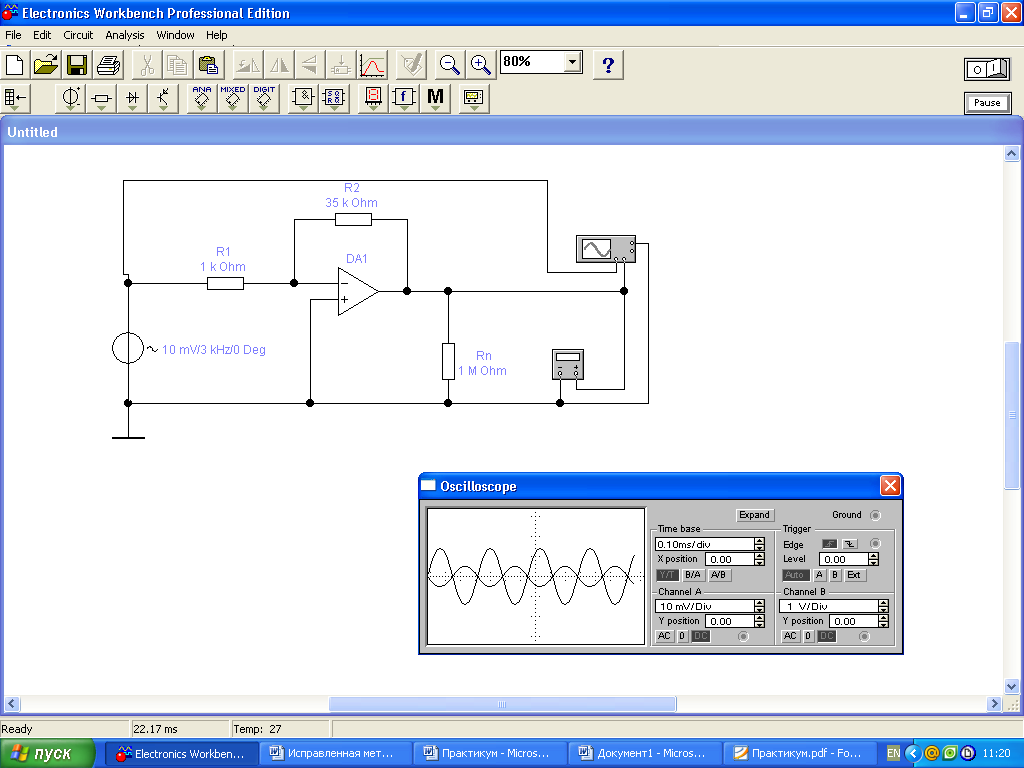
Task: Click the Expand button on oscilloscope
Action: click(754, 515)
